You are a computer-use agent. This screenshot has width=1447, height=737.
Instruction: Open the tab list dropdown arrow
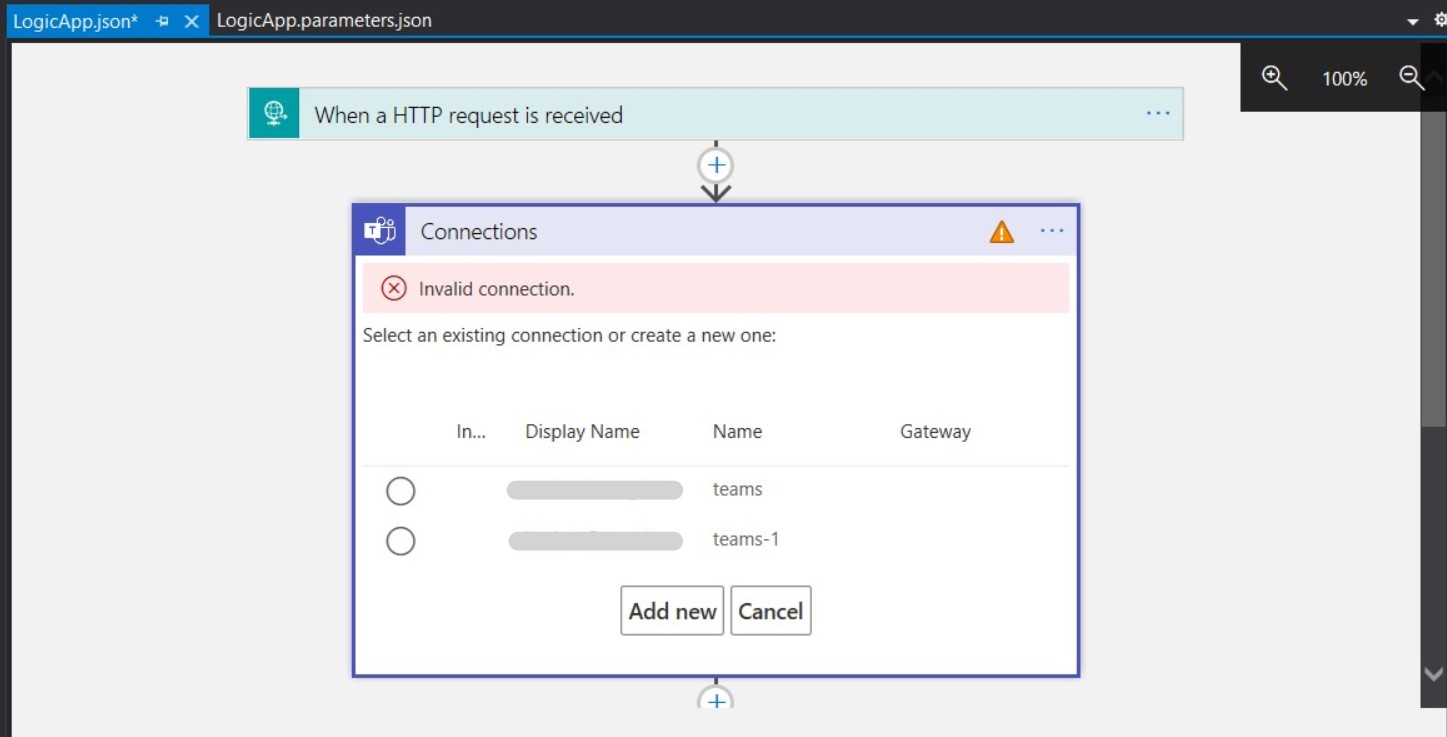pos(1412,22)
